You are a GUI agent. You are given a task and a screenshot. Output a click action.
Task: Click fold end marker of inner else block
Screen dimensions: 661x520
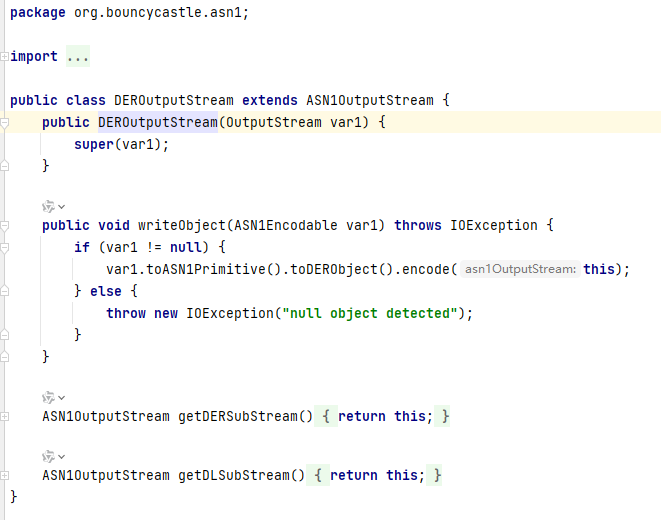[4, 335]
